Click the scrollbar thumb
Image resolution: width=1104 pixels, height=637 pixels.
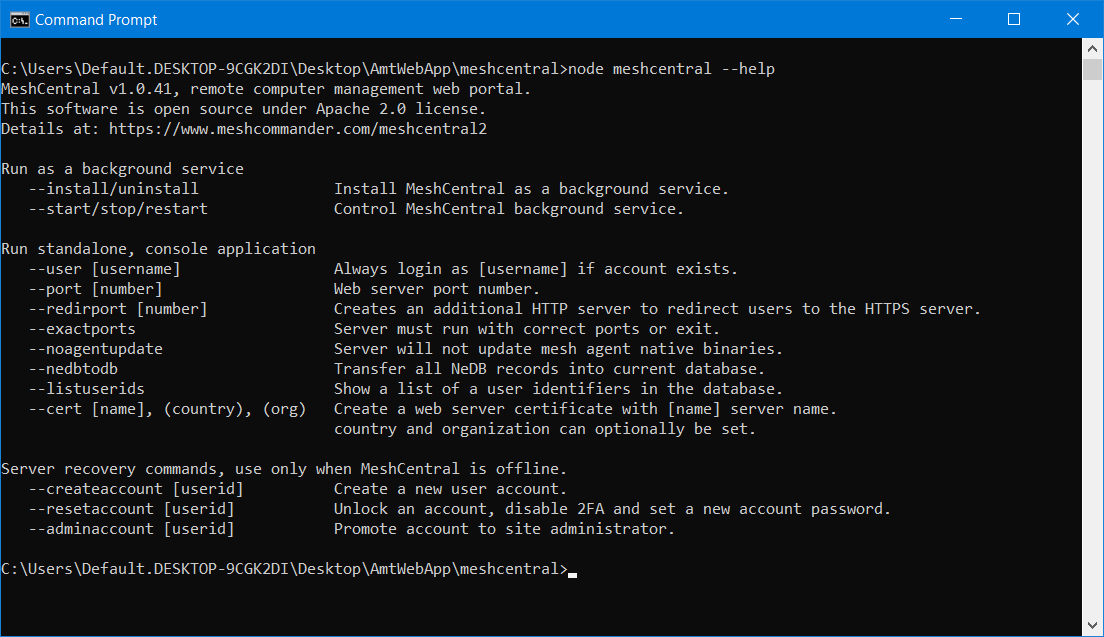1092,70
